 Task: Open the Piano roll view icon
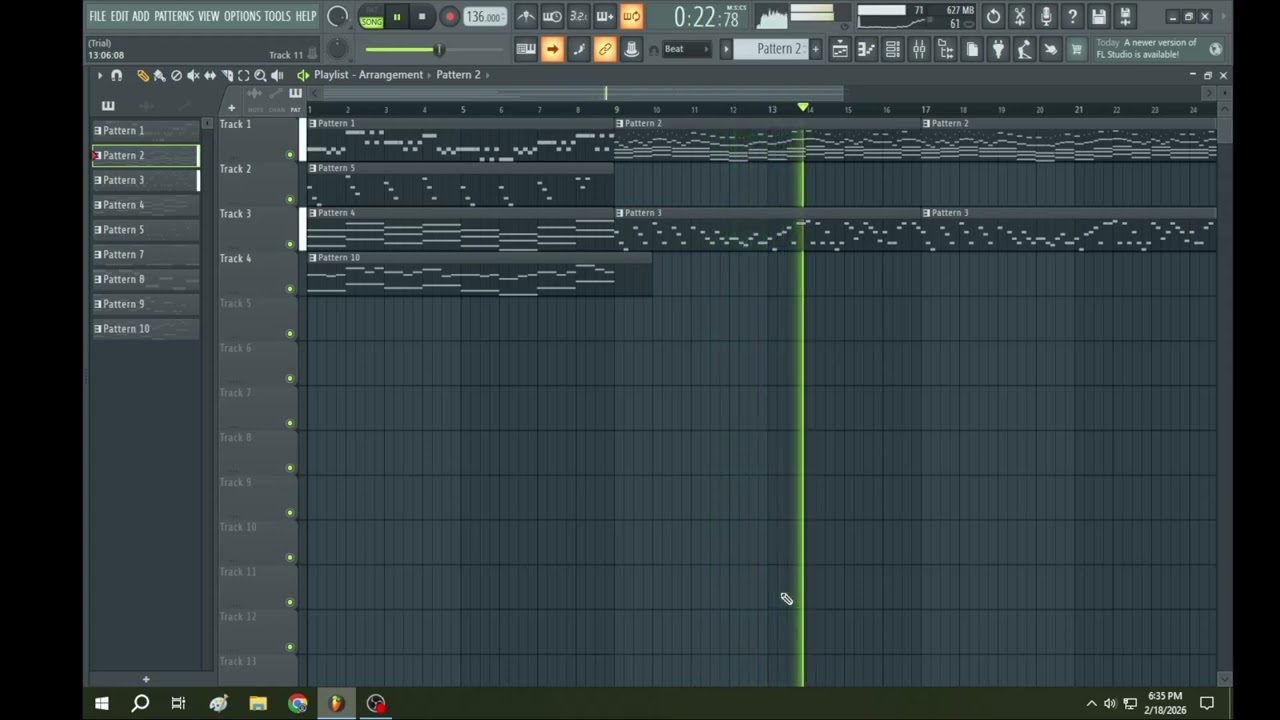pos(866,49)
